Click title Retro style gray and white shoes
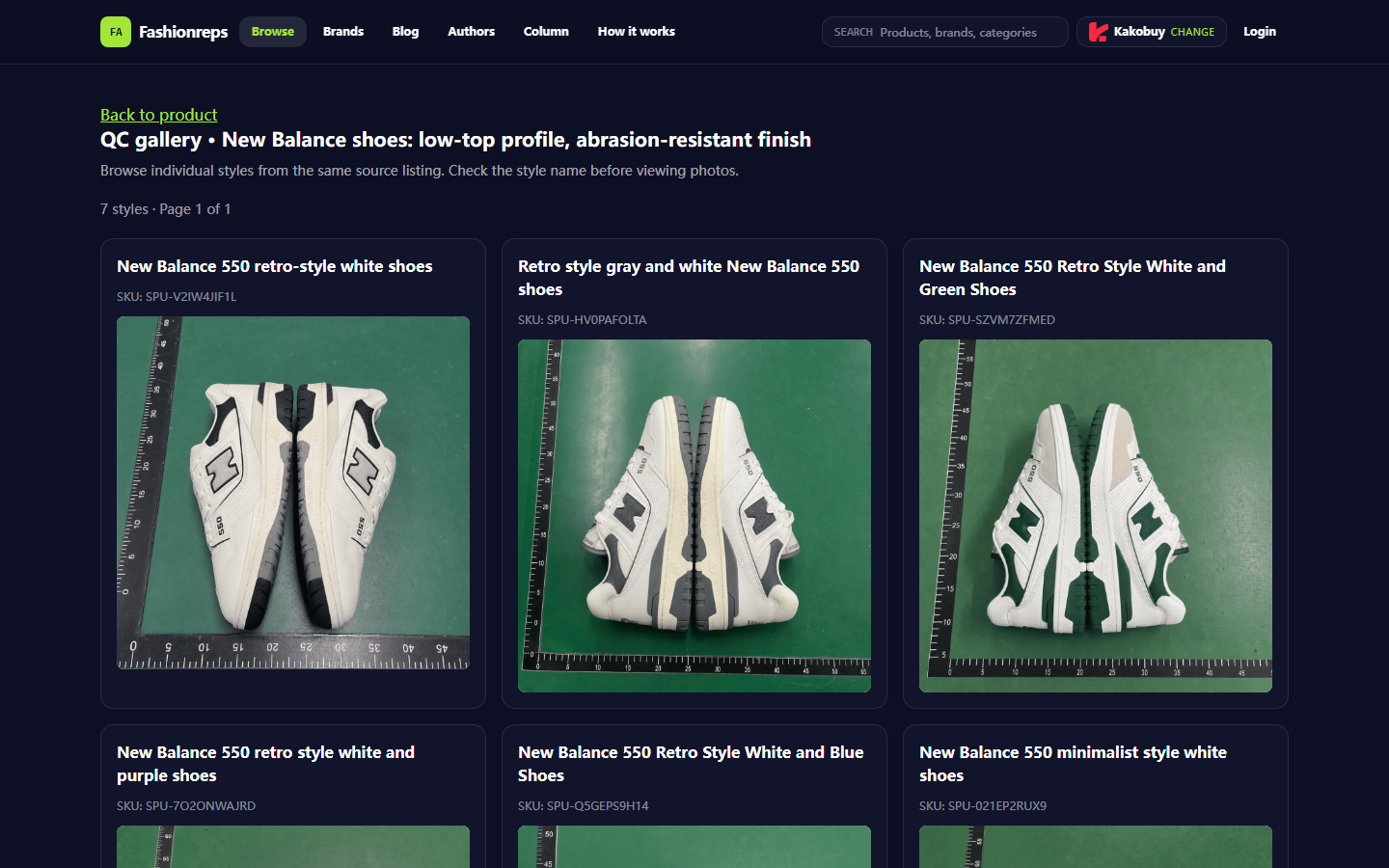Viewport: 1389px width, 868px height. [x=689, y=278]
